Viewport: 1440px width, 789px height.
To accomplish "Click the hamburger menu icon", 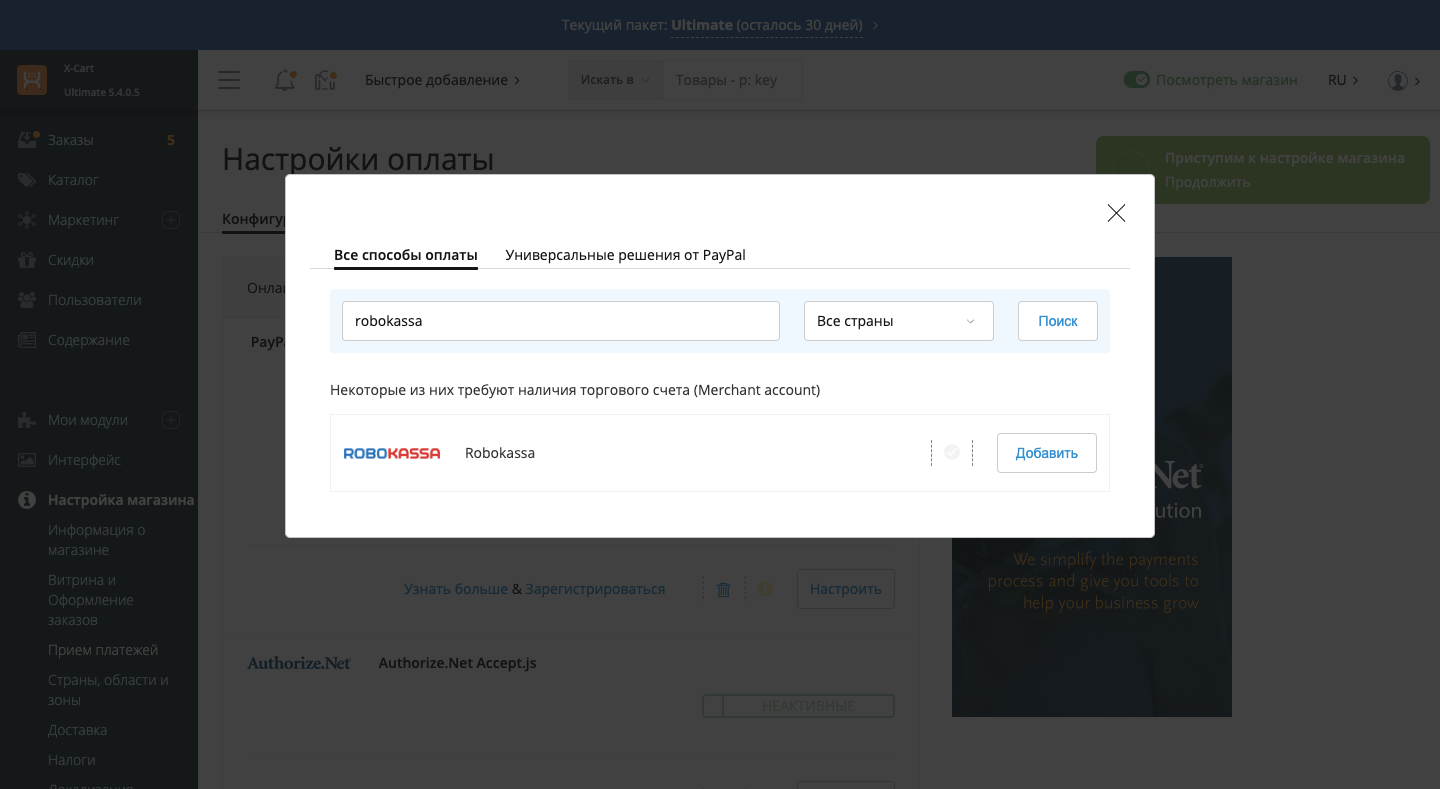I will (x=229, y=80).
